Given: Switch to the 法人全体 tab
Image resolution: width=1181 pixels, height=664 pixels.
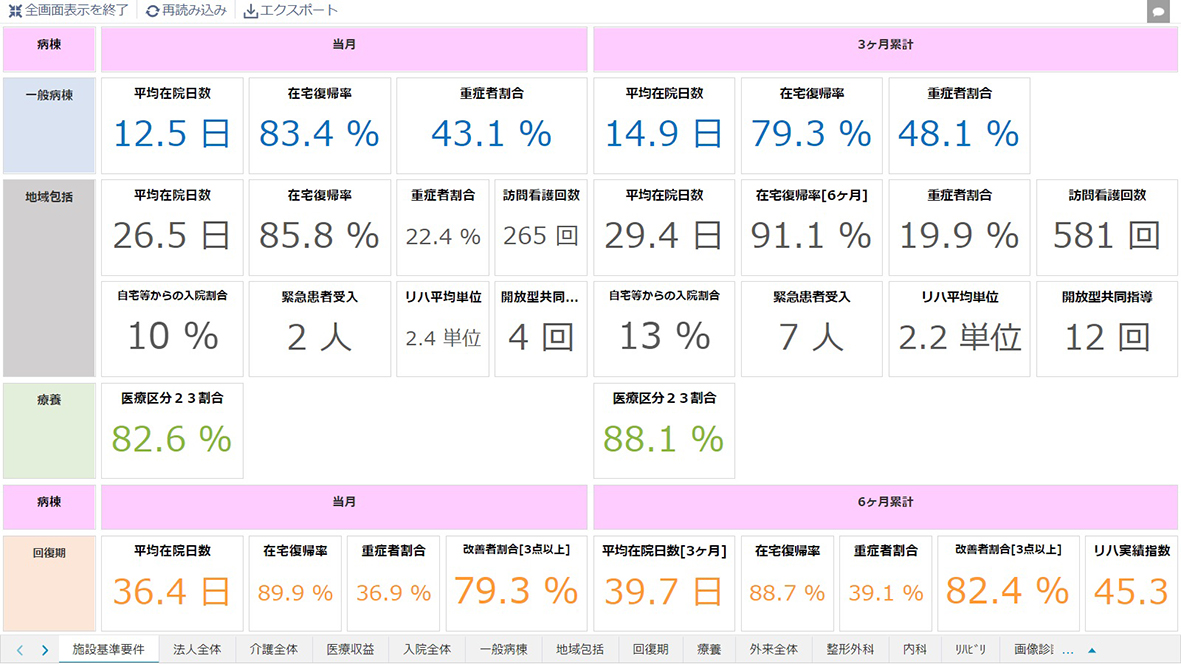Looking at the screenshot, I should click(x=197, y=650).
